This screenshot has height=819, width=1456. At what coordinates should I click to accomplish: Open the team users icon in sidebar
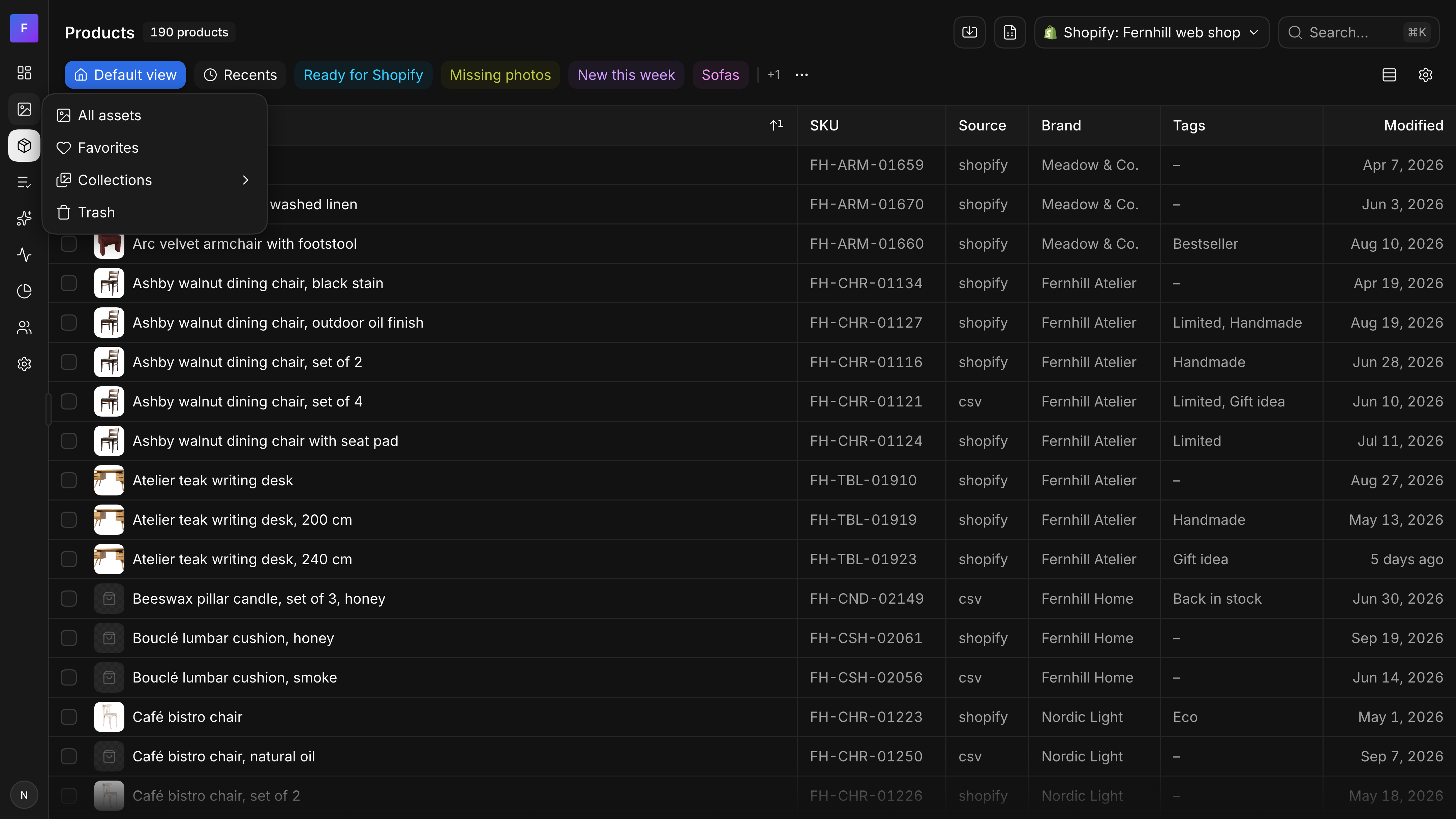pyautogui.click(x=24, y=328)
